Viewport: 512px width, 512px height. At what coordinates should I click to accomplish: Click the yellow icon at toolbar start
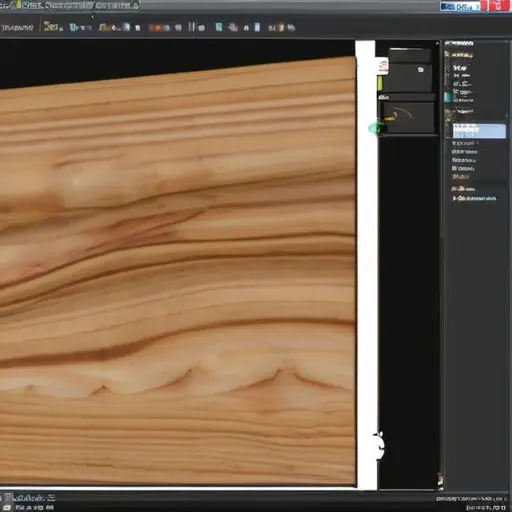pyautogui.click(x=53, y=27)
